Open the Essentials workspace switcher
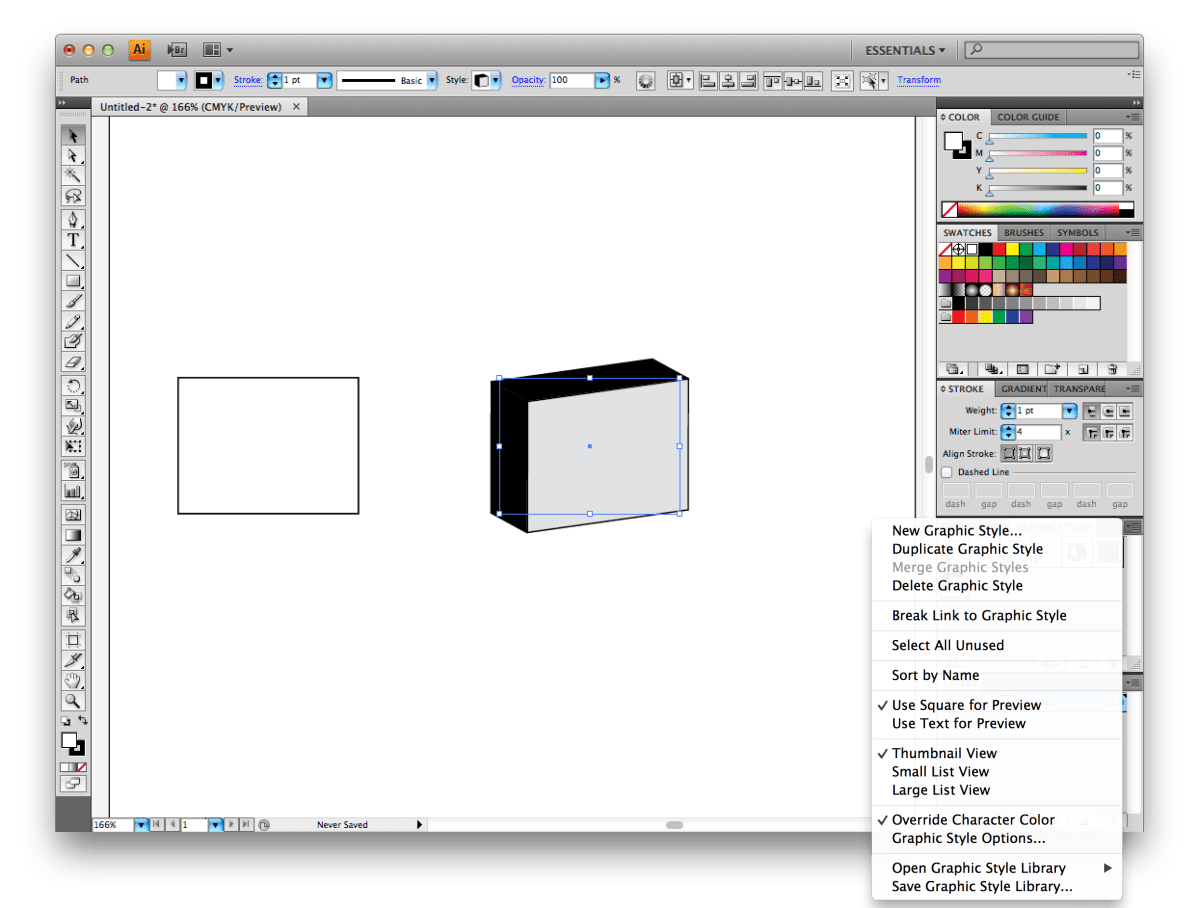This screenshot has height=908, width=1199. (905, 50)
